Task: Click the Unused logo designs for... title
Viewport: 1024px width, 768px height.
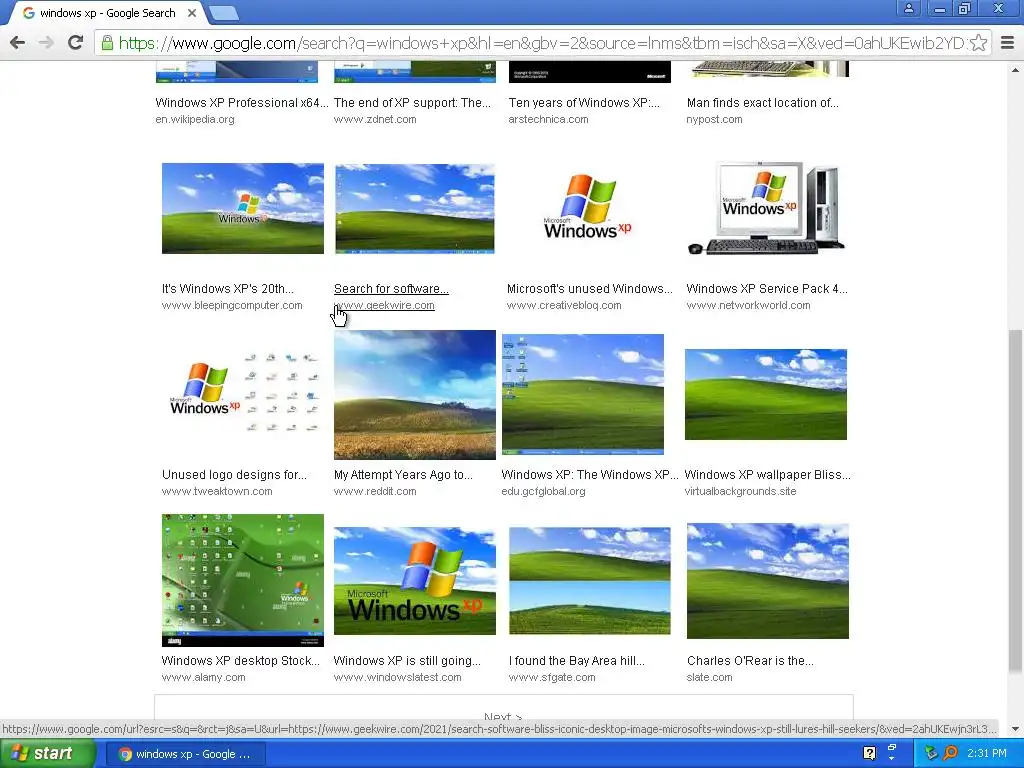Action: tap(234, 475)
